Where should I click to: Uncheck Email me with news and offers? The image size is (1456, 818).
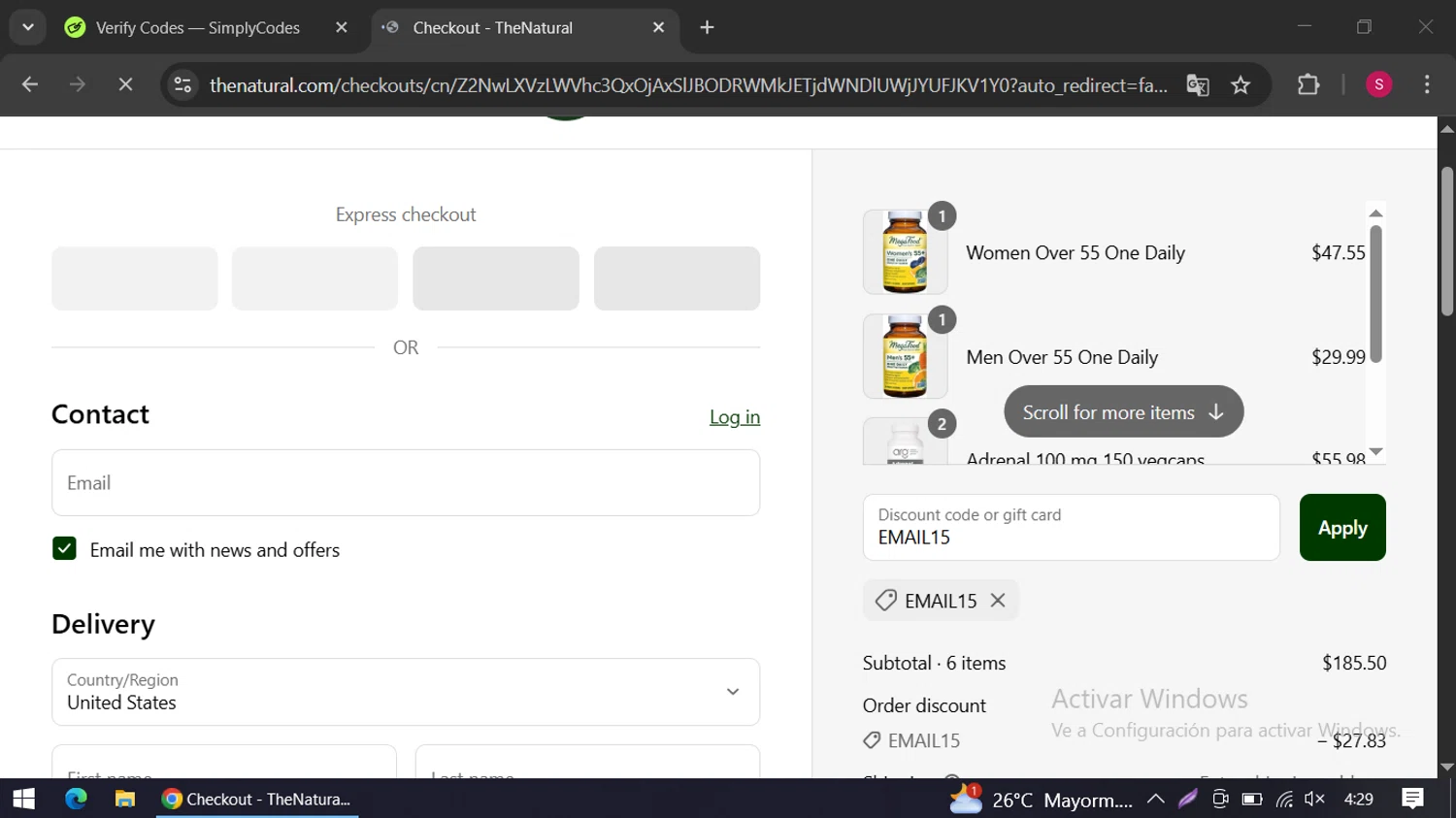[64, 549]
